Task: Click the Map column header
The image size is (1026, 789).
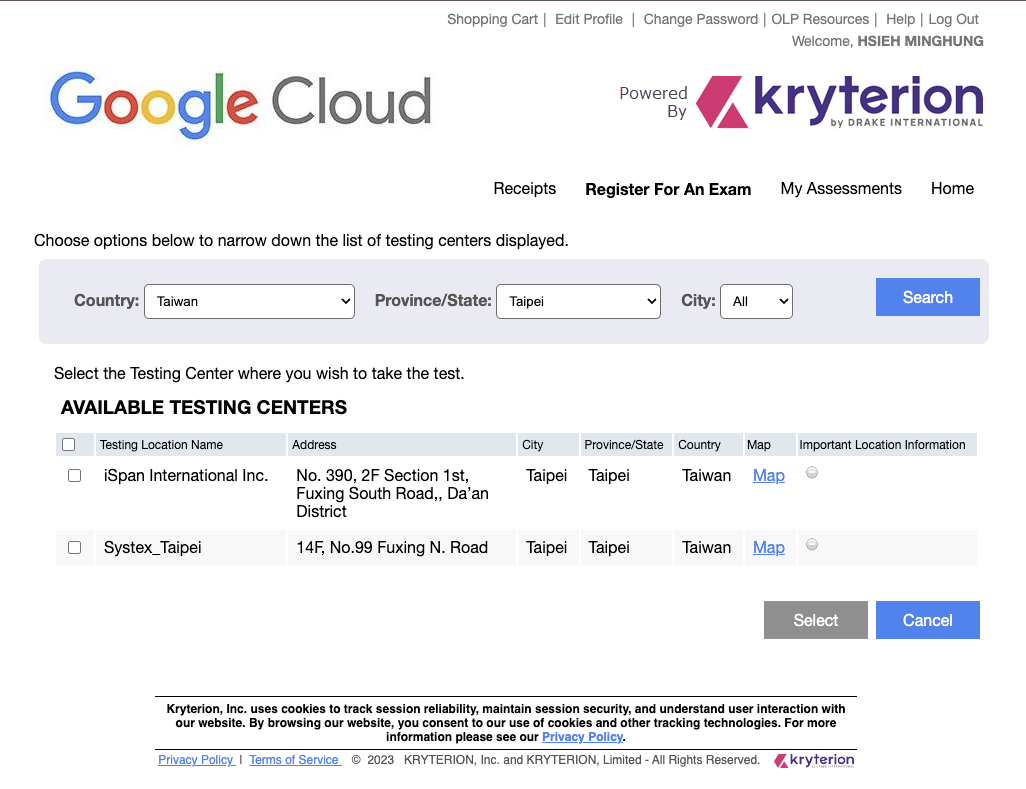Action: [x=770, y=445]
